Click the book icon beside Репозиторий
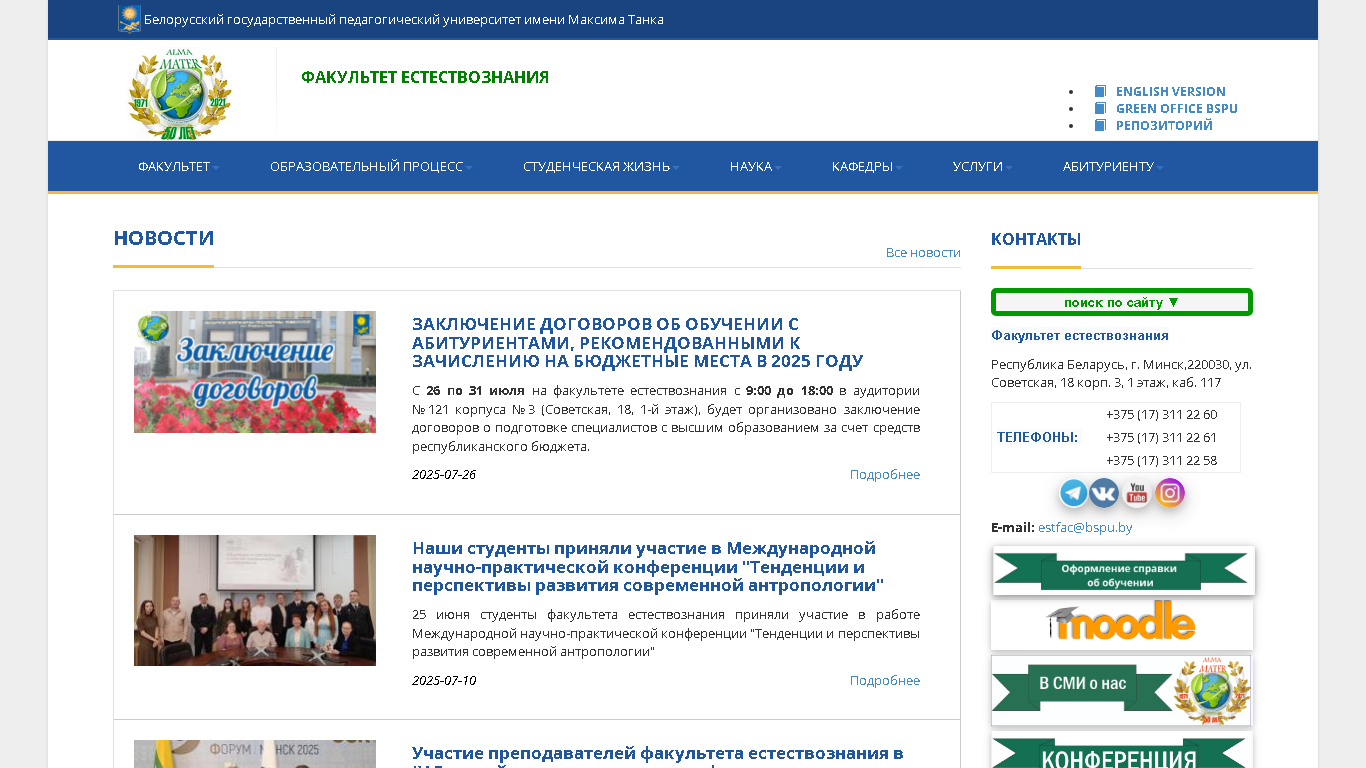This screenshot has width=1366, height=768. click(1100, 125)
